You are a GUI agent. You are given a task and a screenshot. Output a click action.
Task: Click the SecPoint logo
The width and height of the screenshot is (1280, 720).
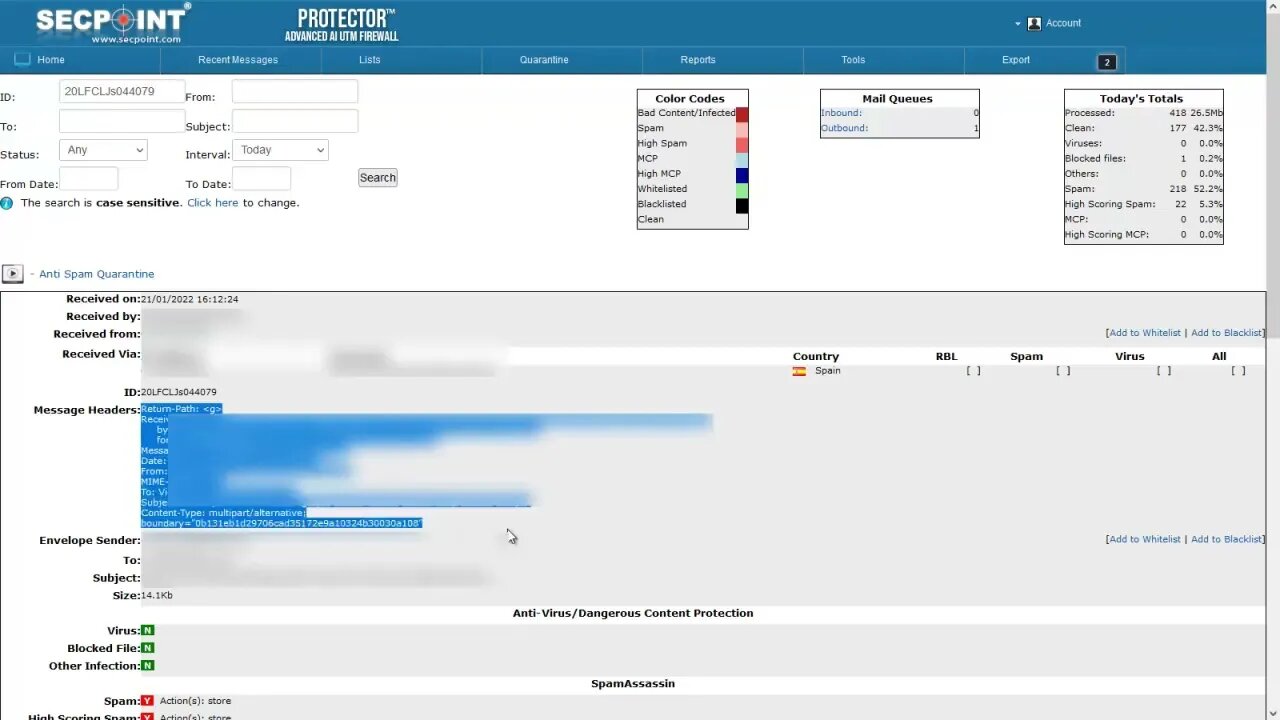click(112, 23)
